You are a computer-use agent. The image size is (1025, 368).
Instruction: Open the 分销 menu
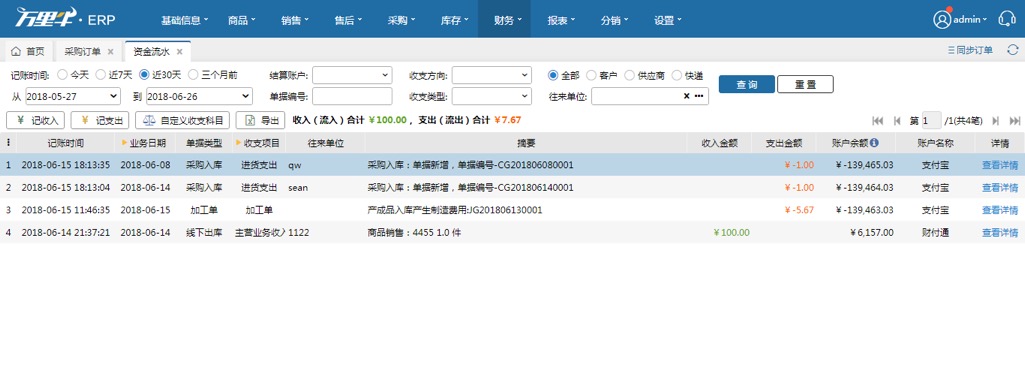pos(614,20)
